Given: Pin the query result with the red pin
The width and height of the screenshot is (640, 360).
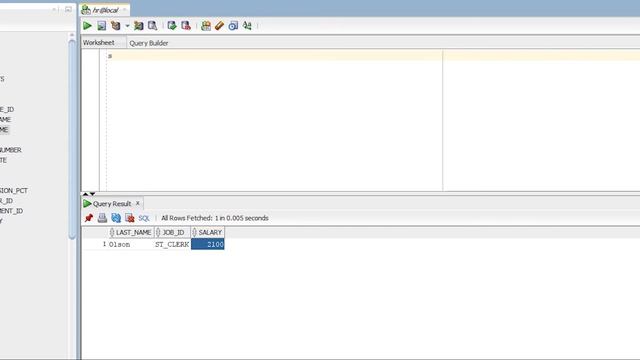Looking at the screenshot, I should coord(89,218).
